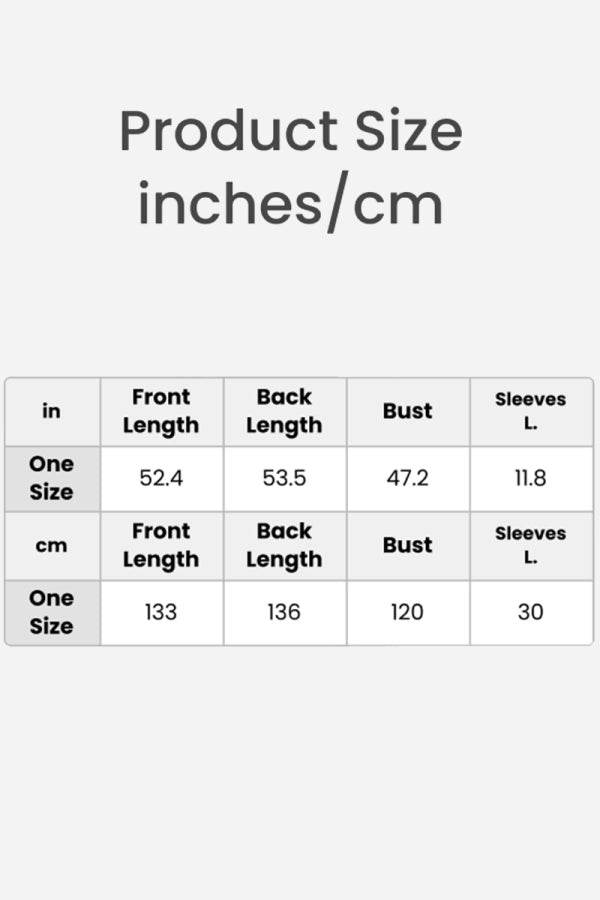Select Sleeves L. header in cm section

[530, 545]
